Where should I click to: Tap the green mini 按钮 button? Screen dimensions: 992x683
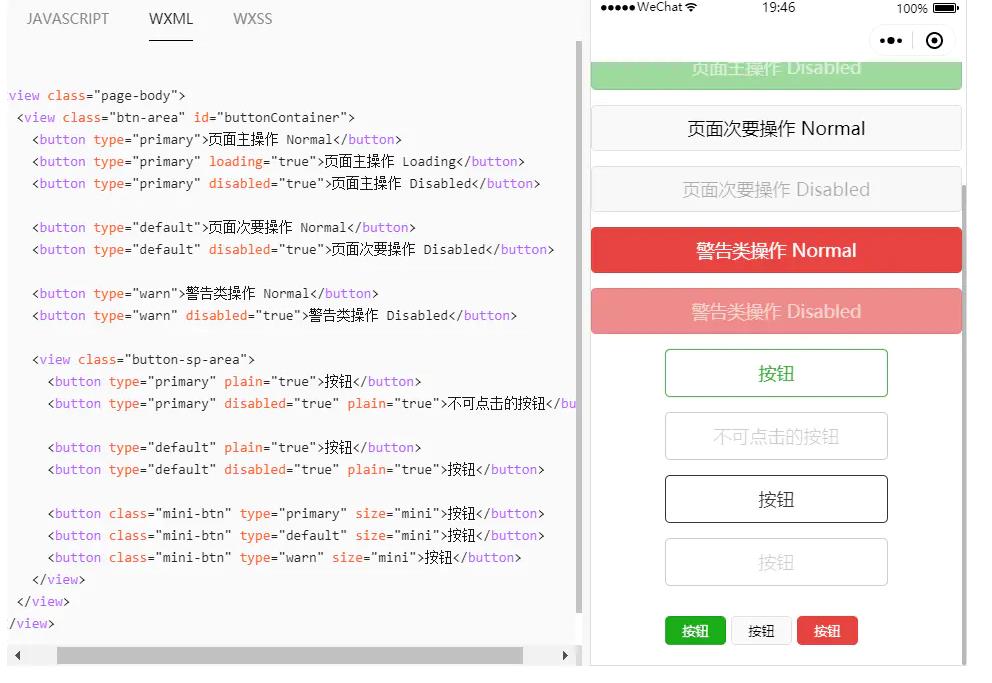coord(695,630)
